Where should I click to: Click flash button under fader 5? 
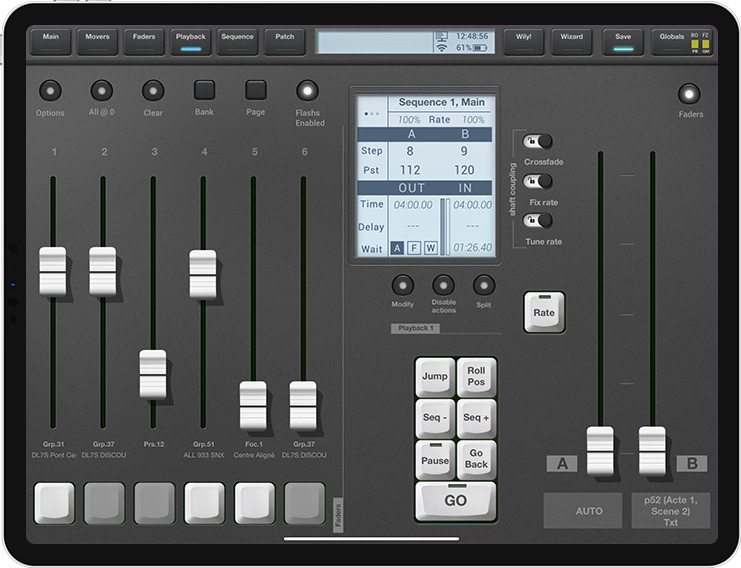[255, 503]
